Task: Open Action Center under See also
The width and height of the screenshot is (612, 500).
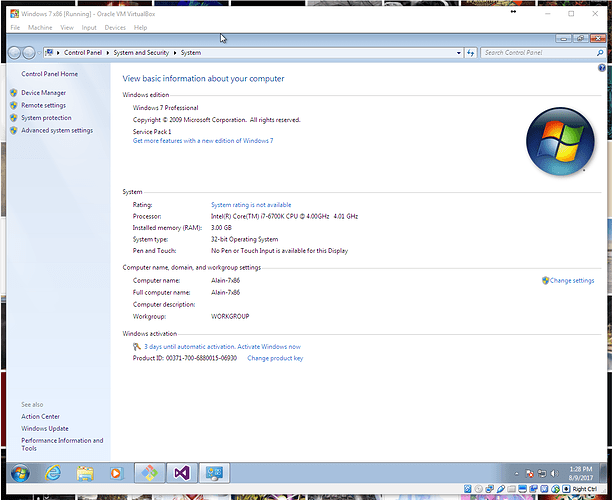Action: click(x=40, y=416)
